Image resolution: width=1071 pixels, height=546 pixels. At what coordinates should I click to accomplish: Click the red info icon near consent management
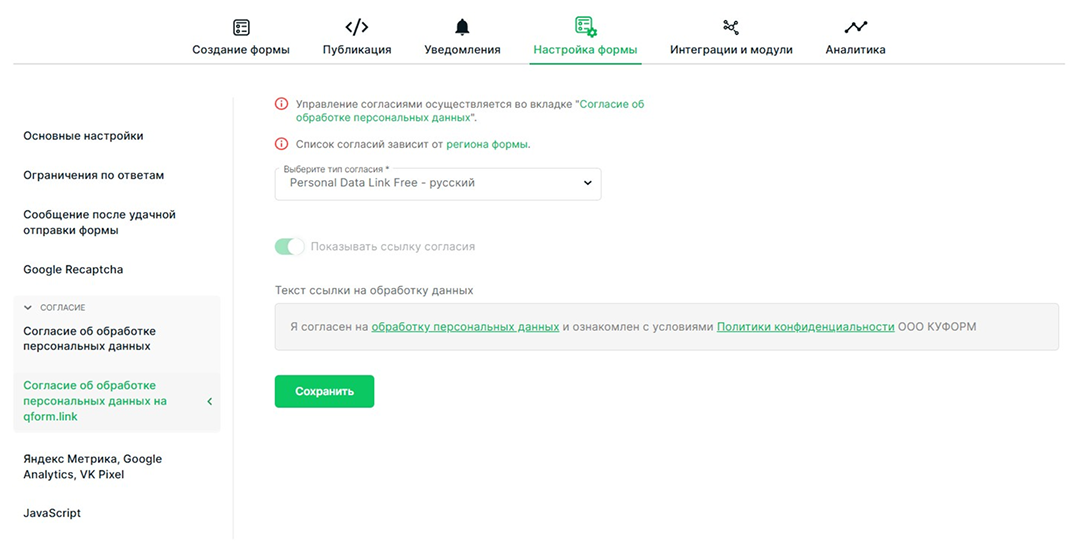(282, 104)
